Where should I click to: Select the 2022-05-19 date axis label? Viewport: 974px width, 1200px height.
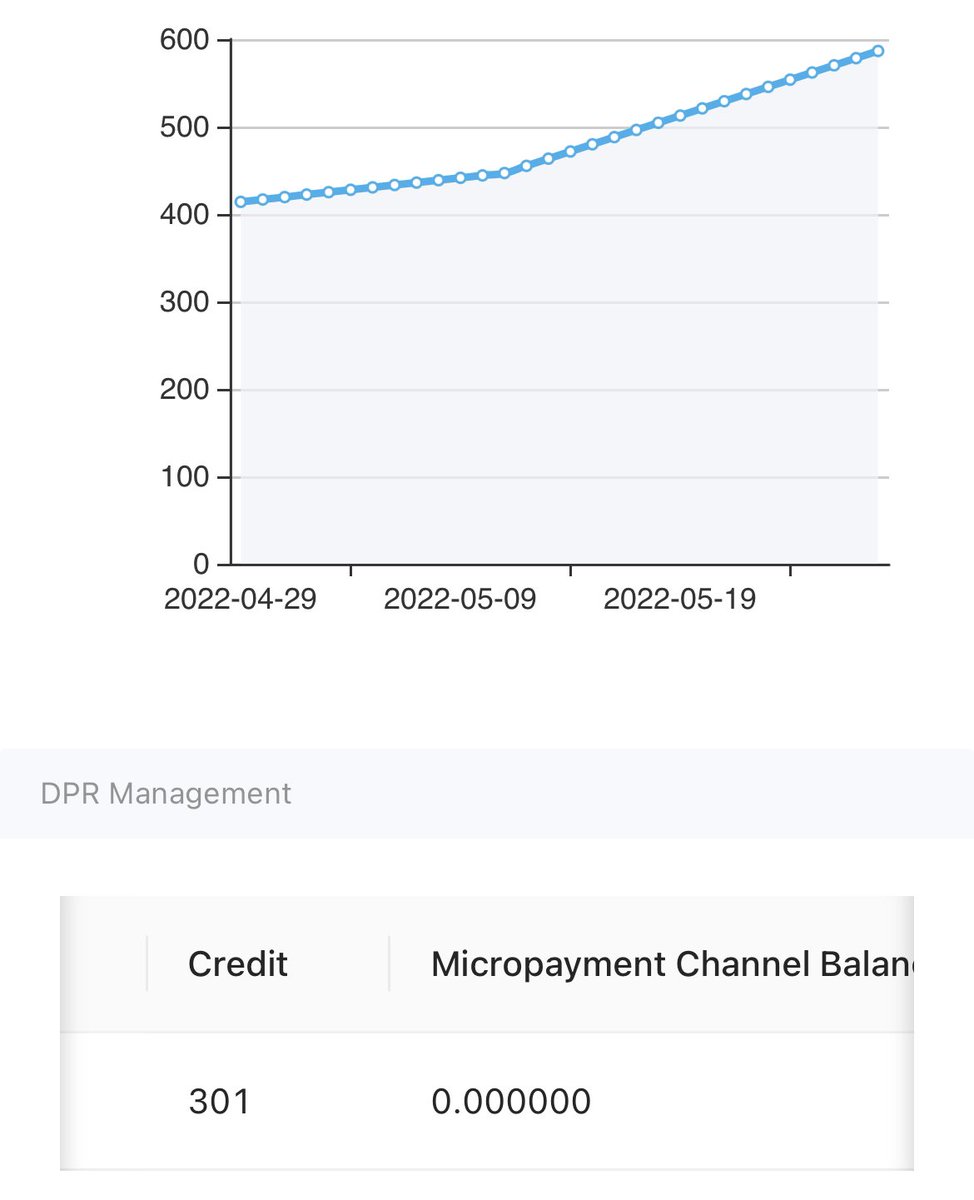(680, 599)
